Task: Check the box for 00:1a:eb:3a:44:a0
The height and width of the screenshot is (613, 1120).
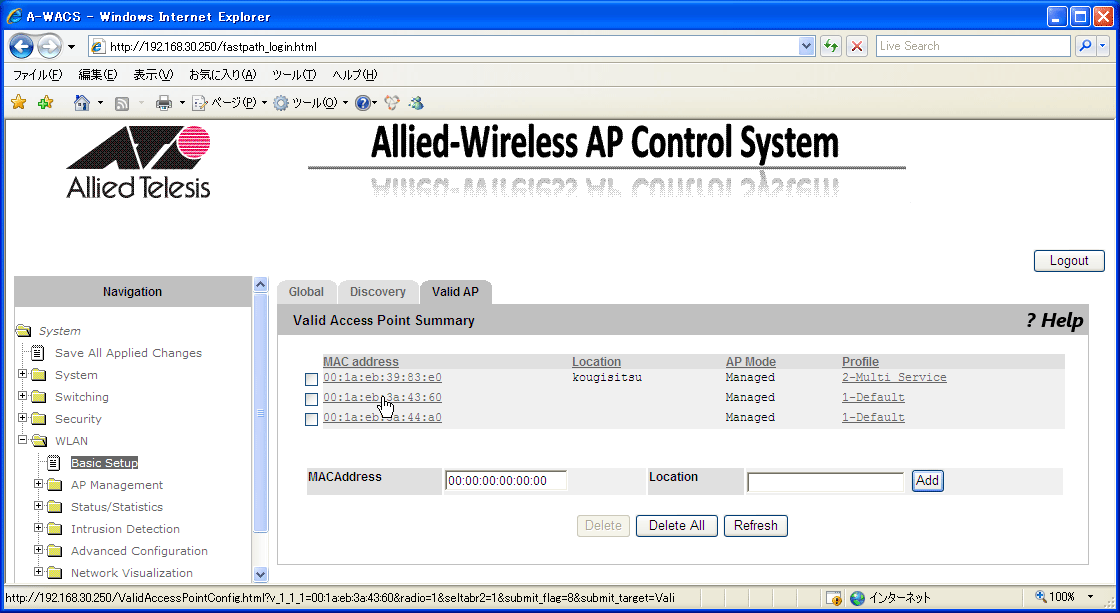Action: (x=311, y=419)
